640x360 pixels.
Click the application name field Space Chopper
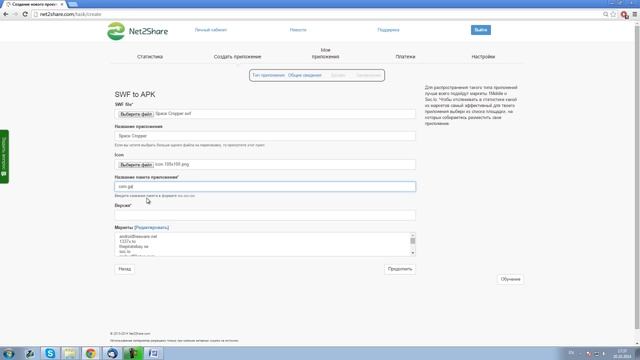(x=265, y=136)
